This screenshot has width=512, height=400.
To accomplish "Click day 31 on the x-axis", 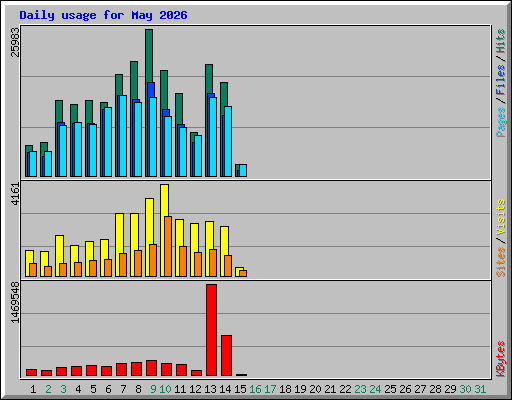I will pos(480,389).
